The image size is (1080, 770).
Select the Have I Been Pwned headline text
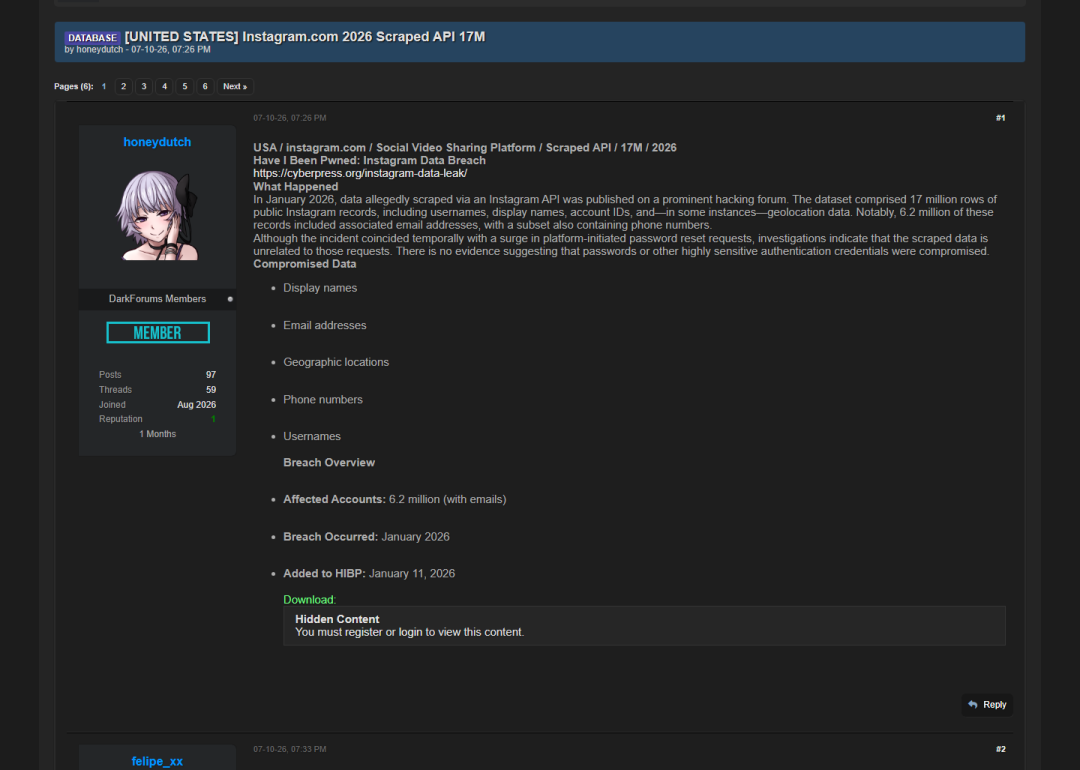(369, 160)
